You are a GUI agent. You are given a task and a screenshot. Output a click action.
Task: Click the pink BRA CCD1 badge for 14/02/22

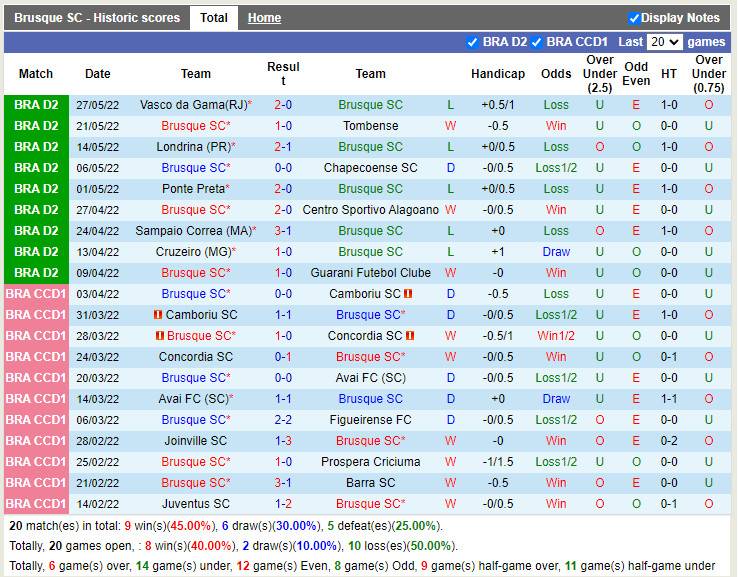point(36,504)
